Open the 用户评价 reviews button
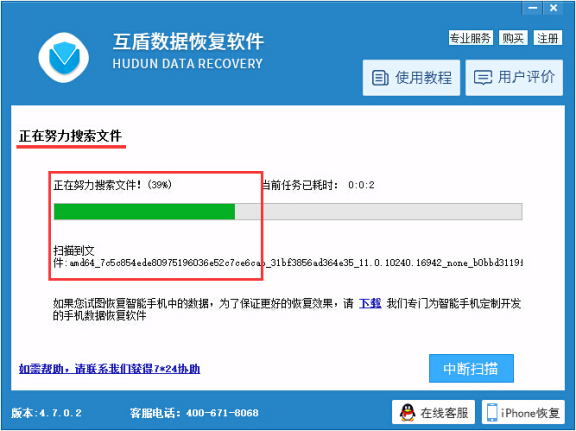576x431 pixels. (514, 78)
